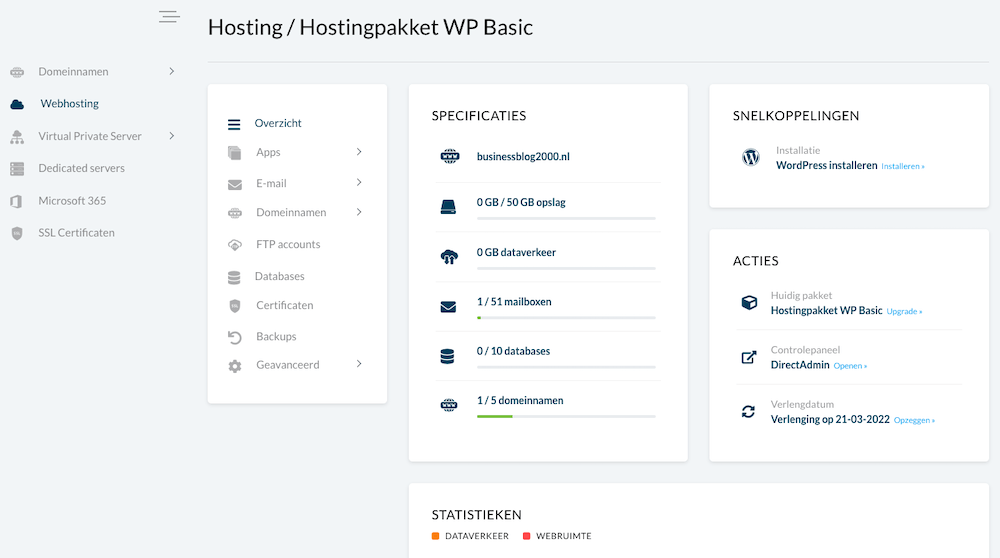Click the Domeinnamen globe icon in left sidebar
1000x558 pixels.
point(17,72)
